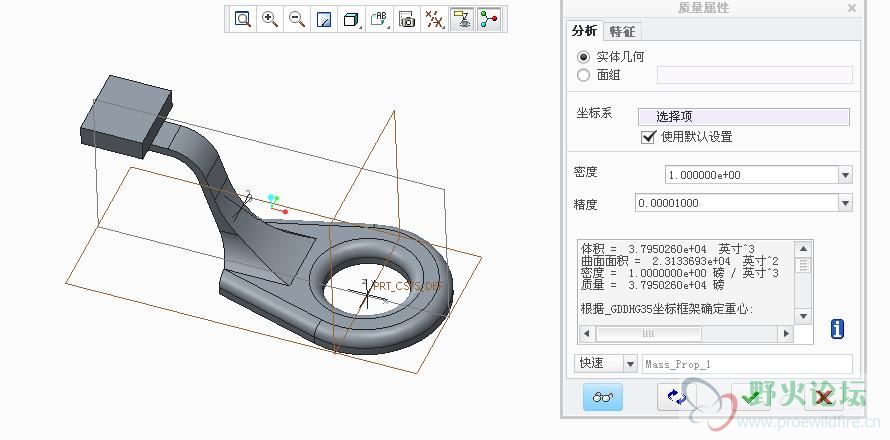Click the results scroll up arrow

803,249
